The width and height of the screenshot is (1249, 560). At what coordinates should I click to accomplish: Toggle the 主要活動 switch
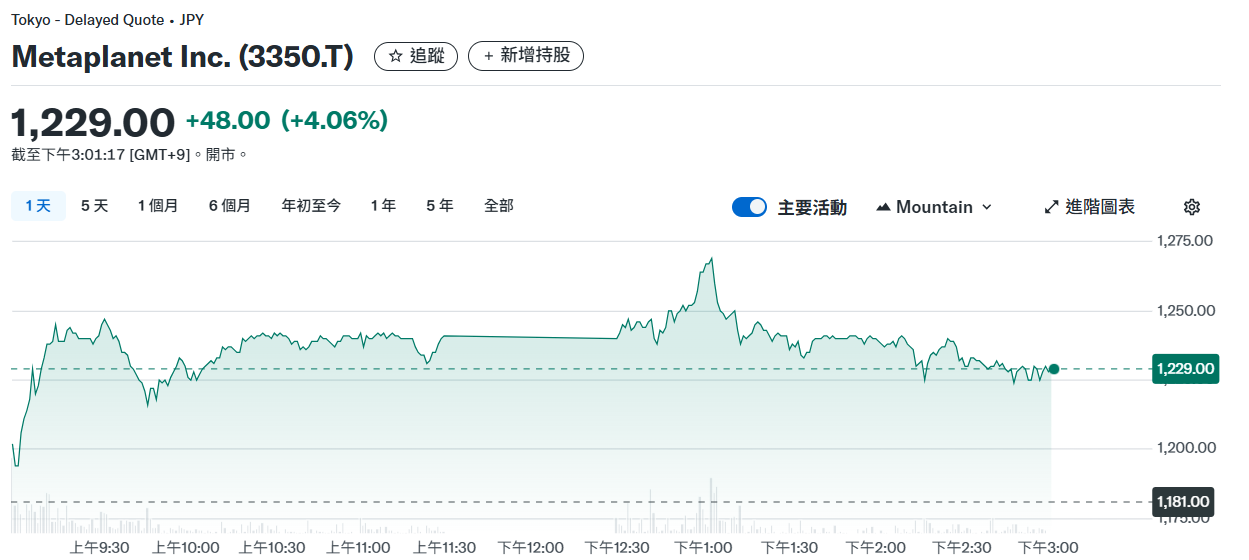[x=749, y=207]
